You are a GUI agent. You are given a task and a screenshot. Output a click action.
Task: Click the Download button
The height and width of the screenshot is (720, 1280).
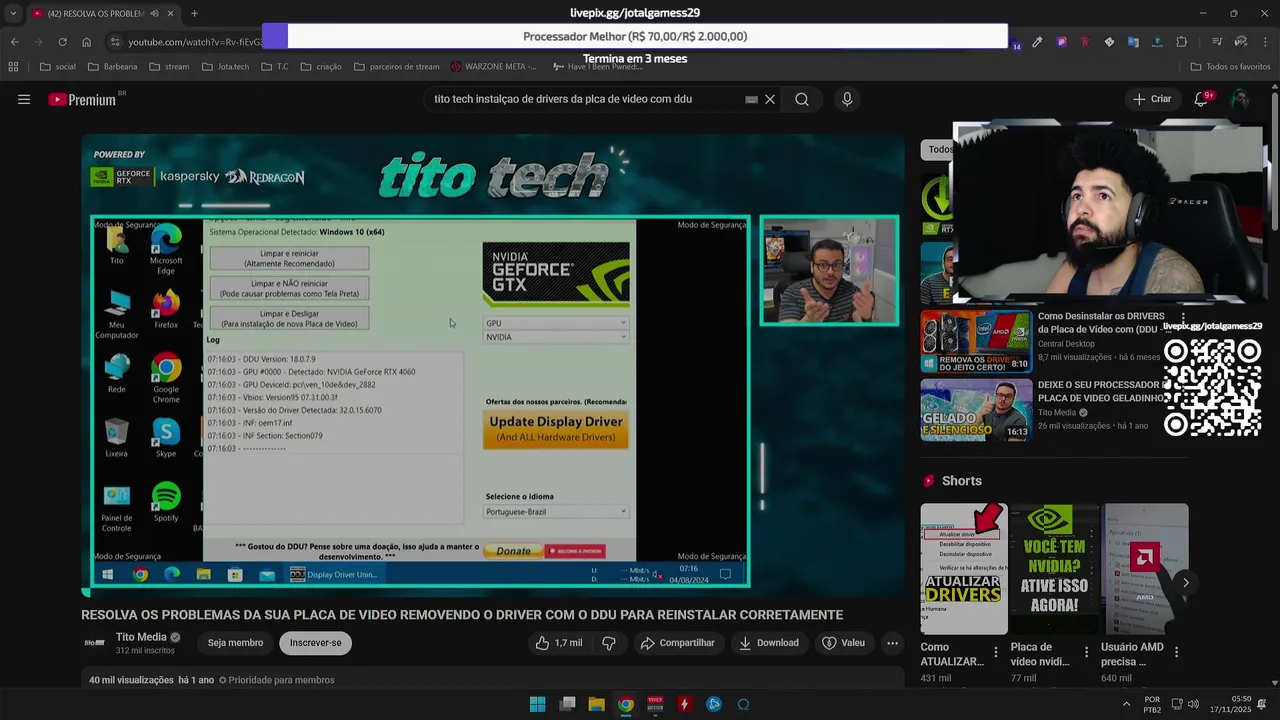[769, 643]
